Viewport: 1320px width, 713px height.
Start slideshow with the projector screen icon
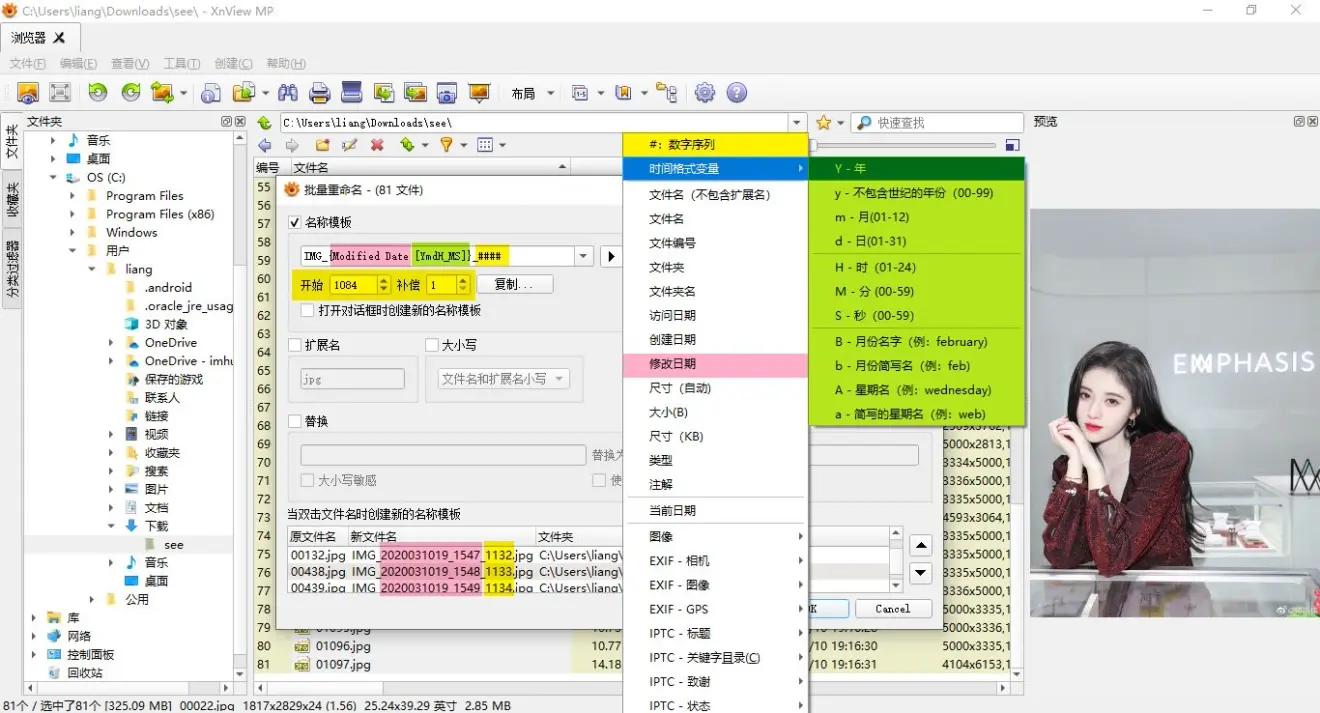point(479,93)
